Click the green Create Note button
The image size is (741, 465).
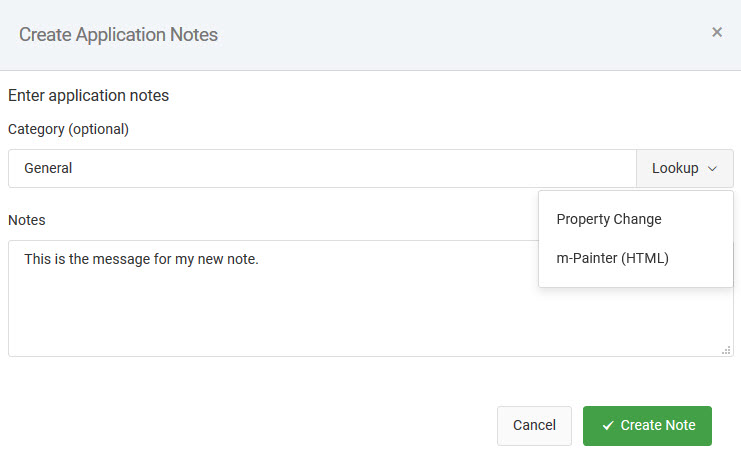(x=647, y=425)
